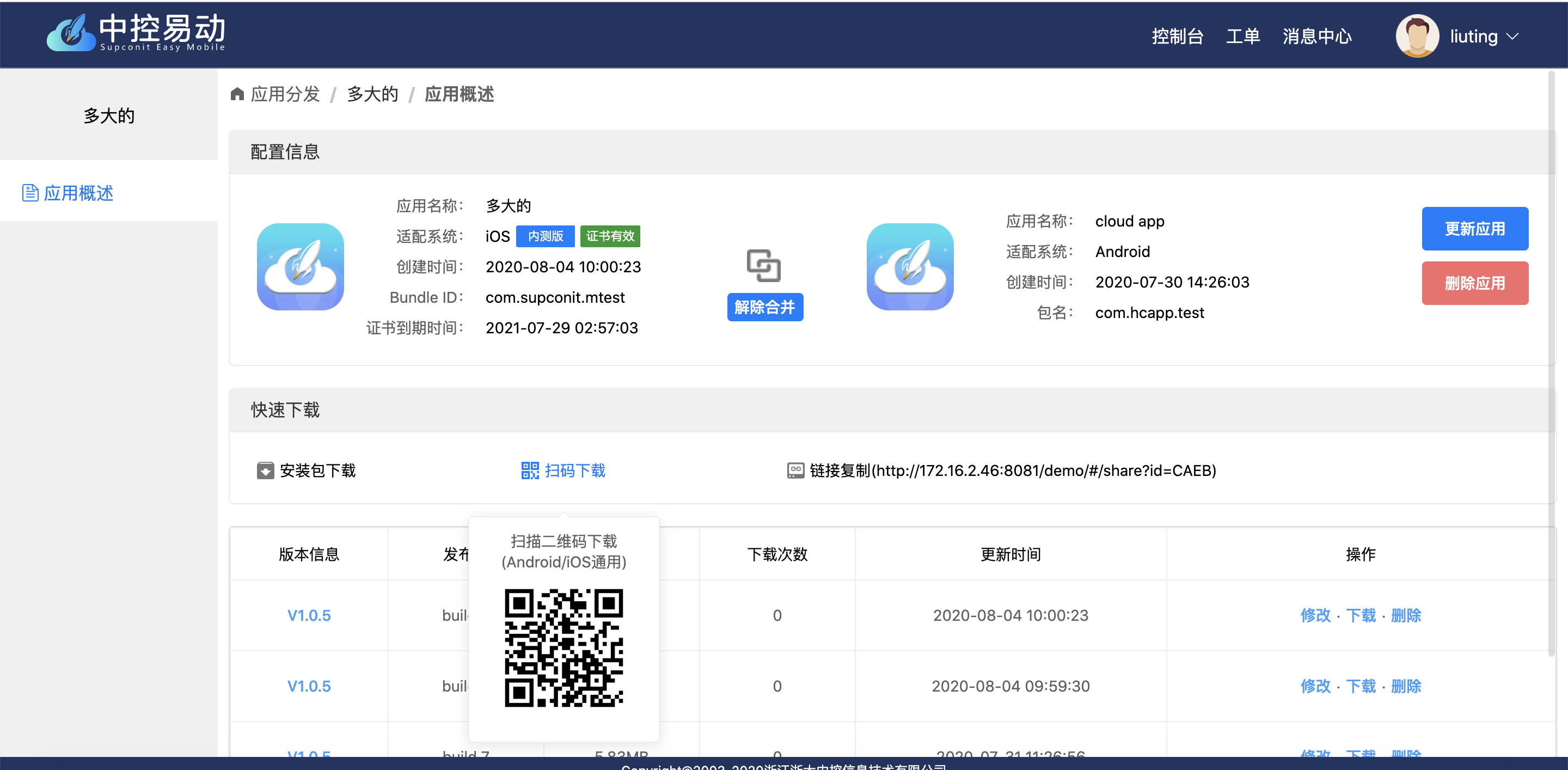This screenshot has height=770, width=1568.
Task: Copy the share link http://172.16.2.46:8081 text
Action: [1013, 470]
